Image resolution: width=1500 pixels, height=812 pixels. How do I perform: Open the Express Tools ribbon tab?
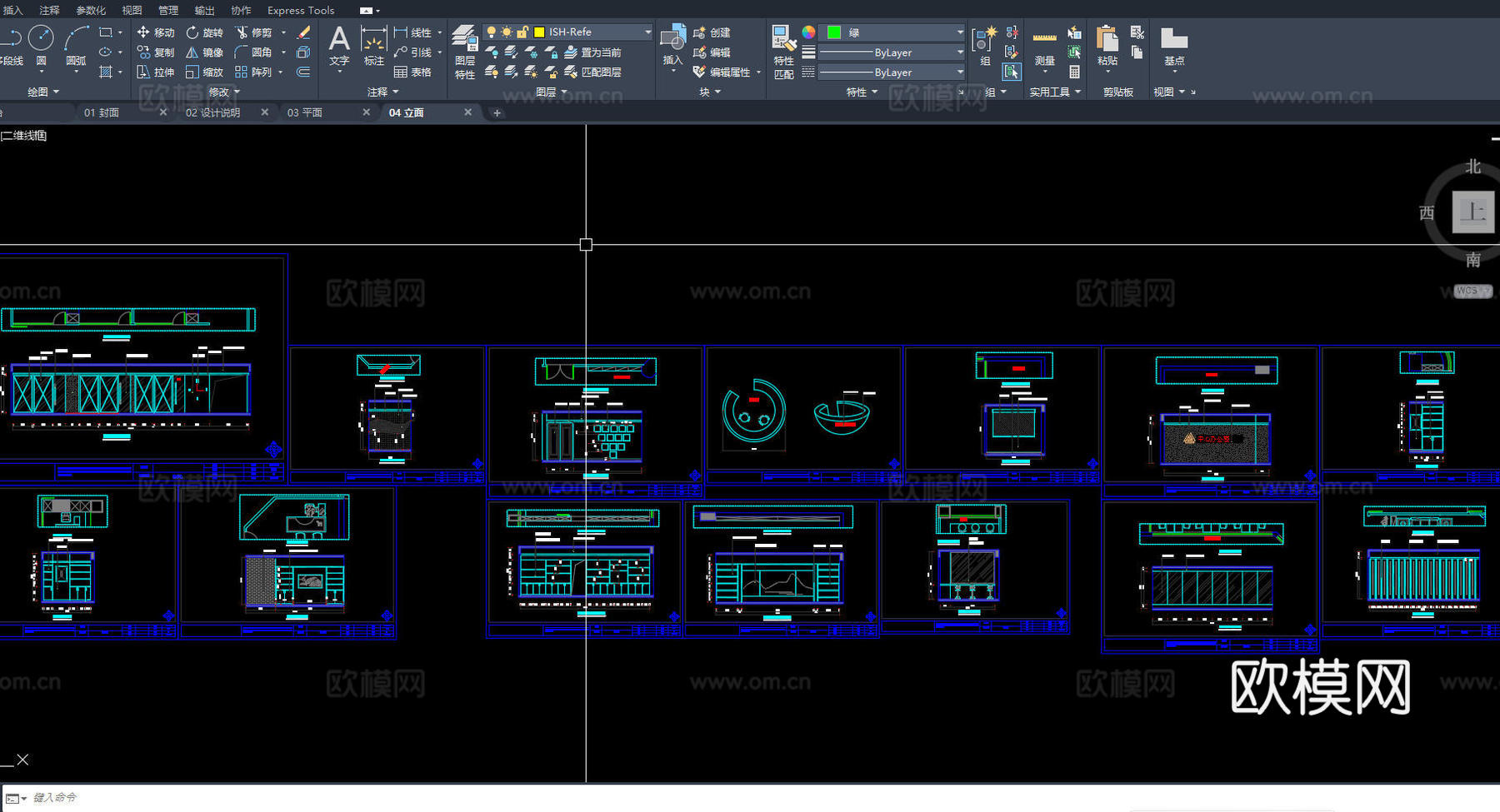point(301,10)
